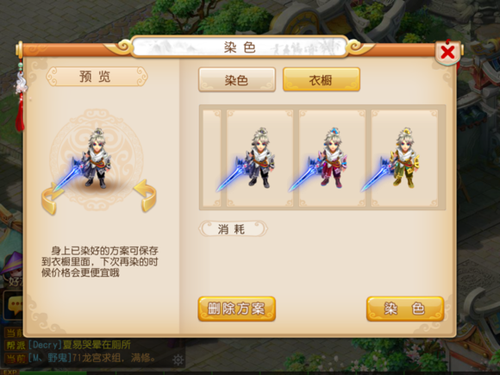The width and height of the screenshot is (500, 375).
Task: Select the dark purple outfit scheme
Action: point(260,158)
